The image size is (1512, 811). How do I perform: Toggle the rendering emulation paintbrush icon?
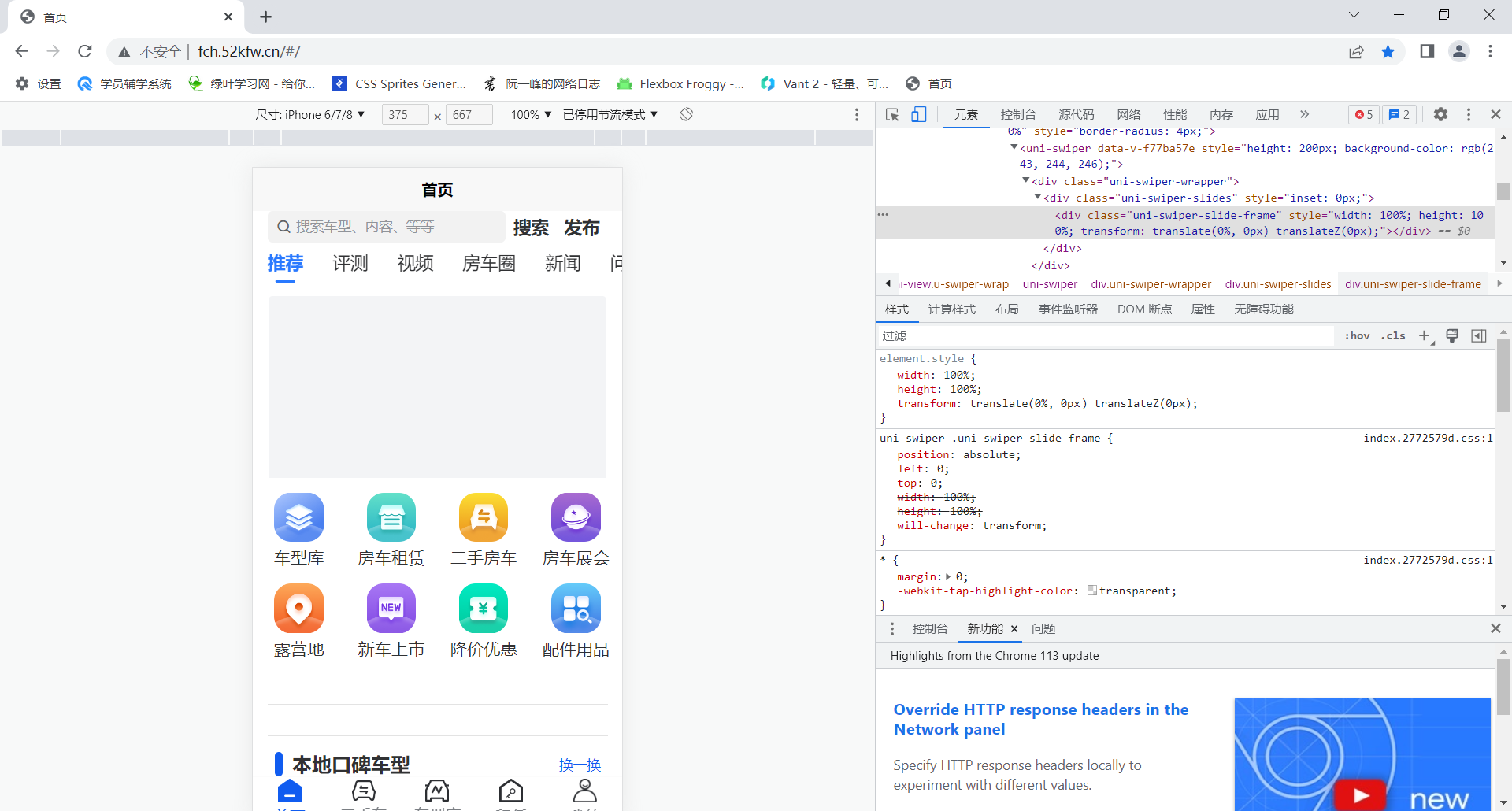1452,336
